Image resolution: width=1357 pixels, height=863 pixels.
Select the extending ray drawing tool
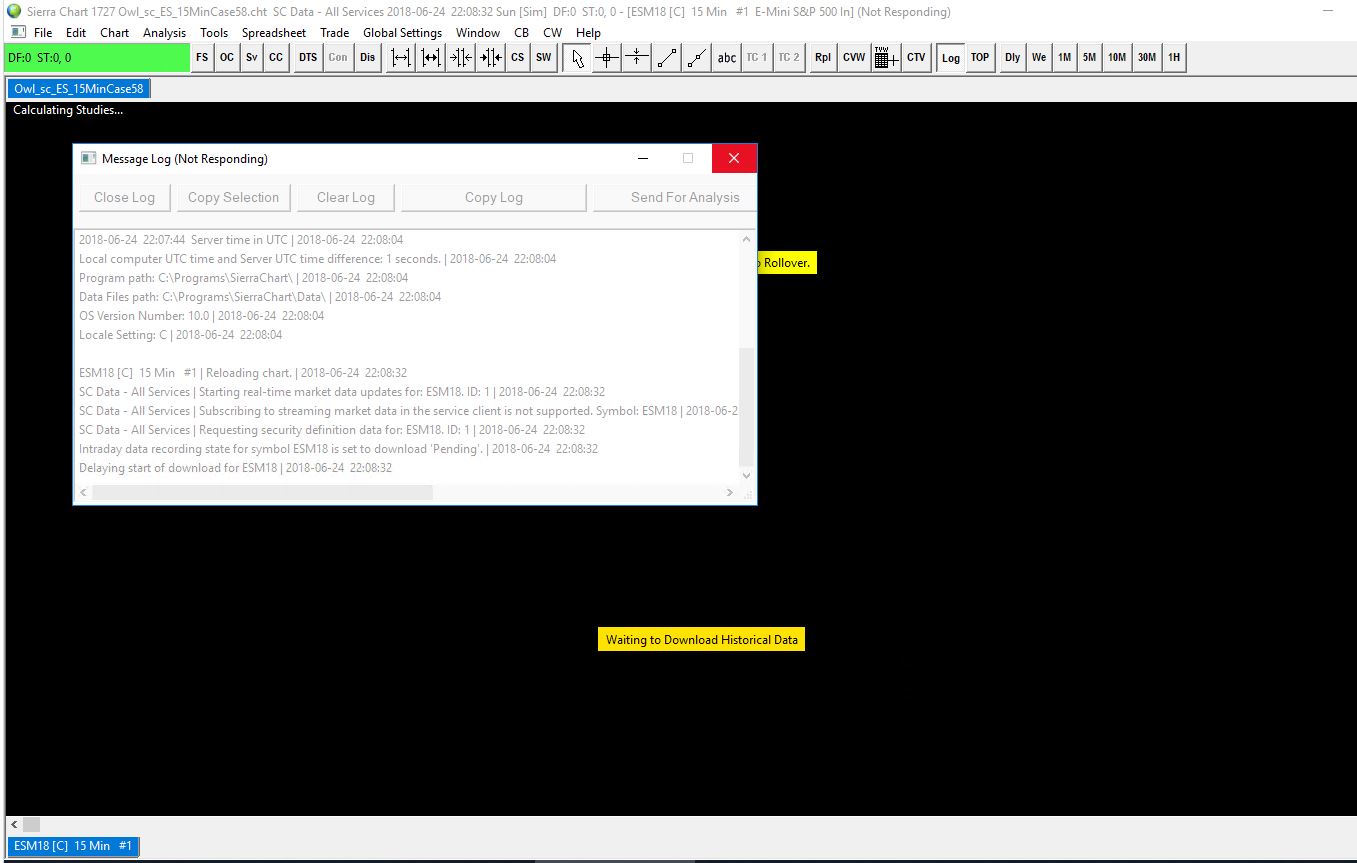697,58
